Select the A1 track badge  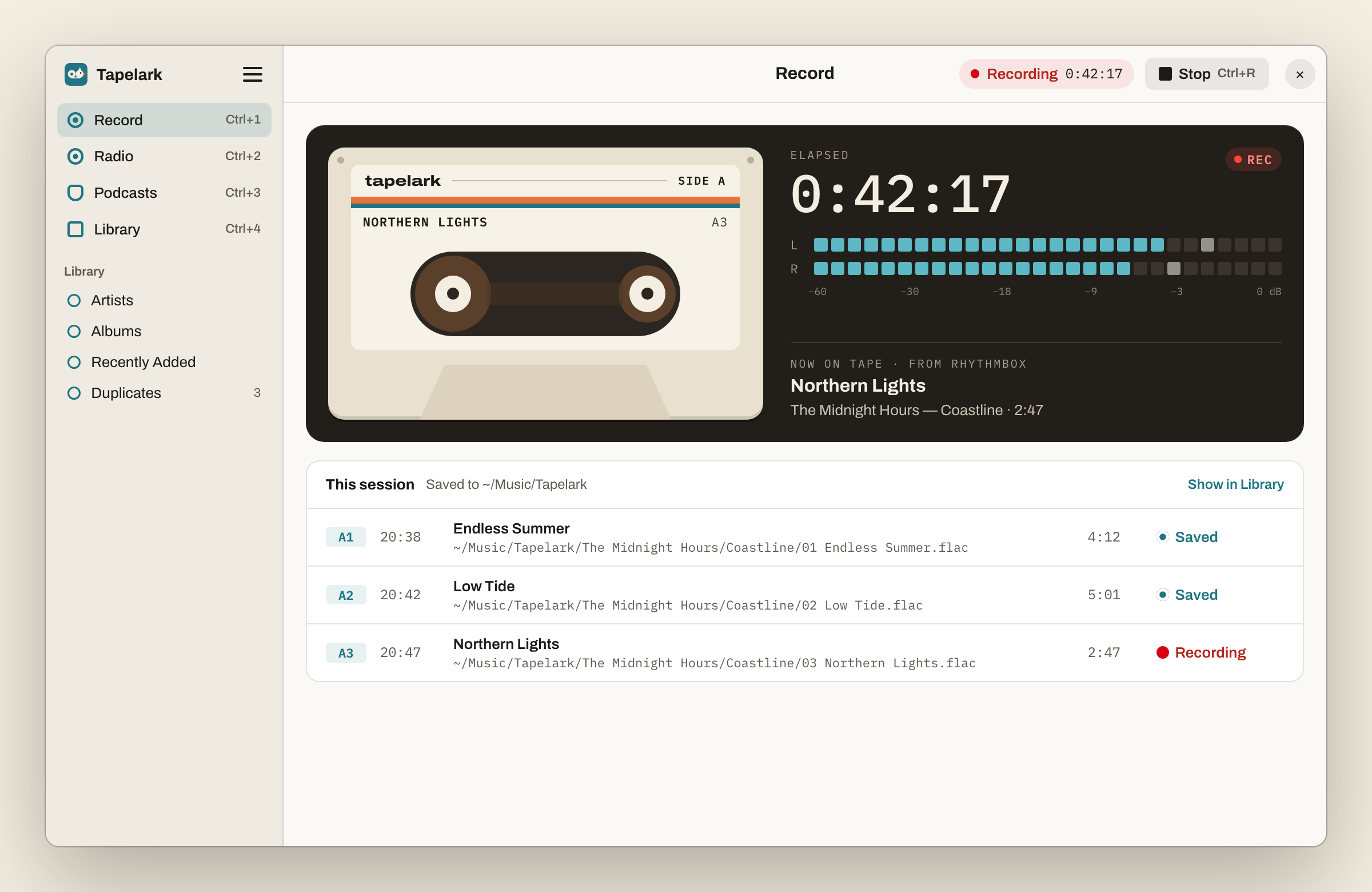tap(345, 537)
